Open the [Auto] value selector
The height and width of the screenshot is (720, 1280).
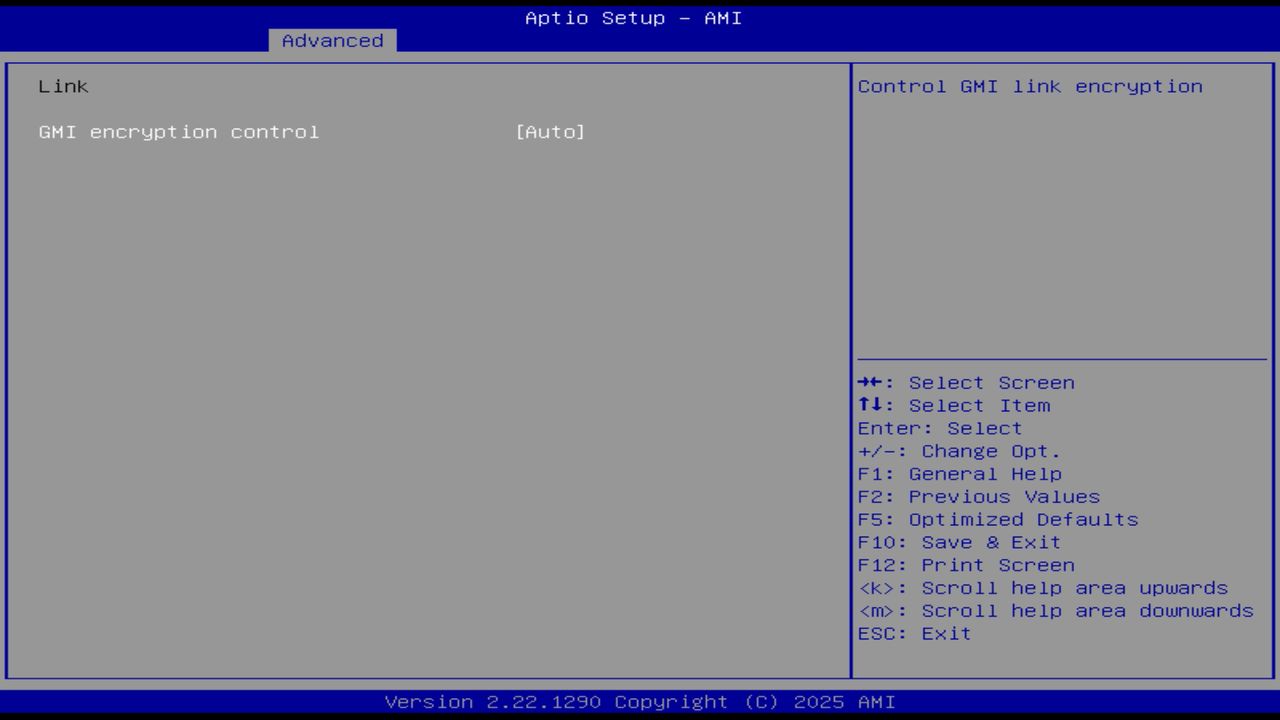tap(551, 131)
